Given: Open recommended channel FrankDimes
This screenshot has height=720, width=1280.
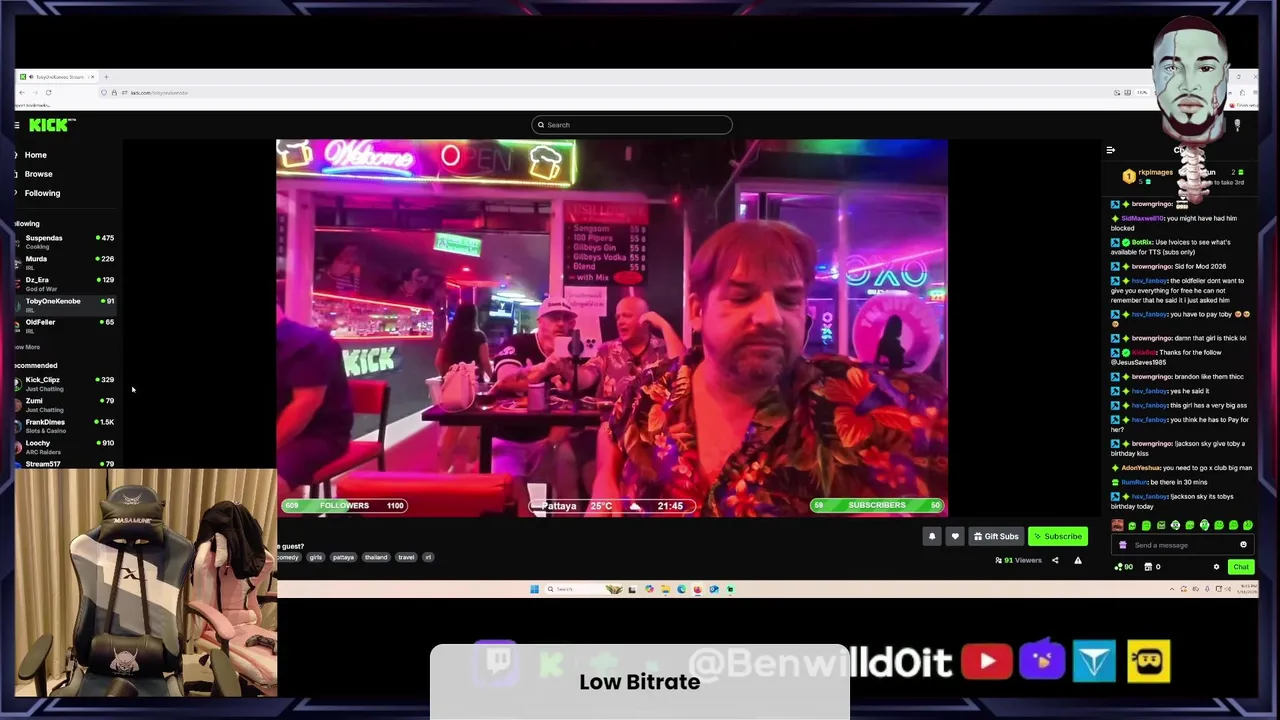Looking at the screenshot, I should click(65, 425).
